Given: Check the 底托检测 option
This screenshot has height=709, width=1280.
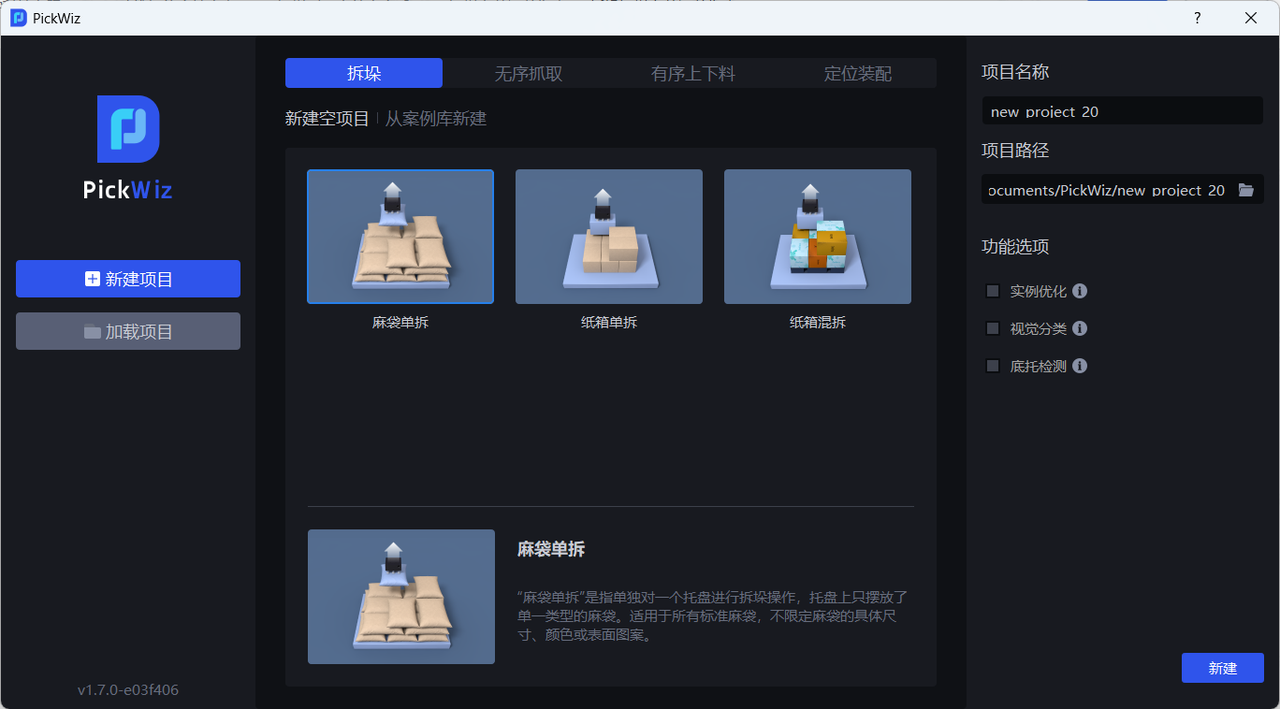Looking at the screenshot, I should pyautogui.click(x=993, y=366).
